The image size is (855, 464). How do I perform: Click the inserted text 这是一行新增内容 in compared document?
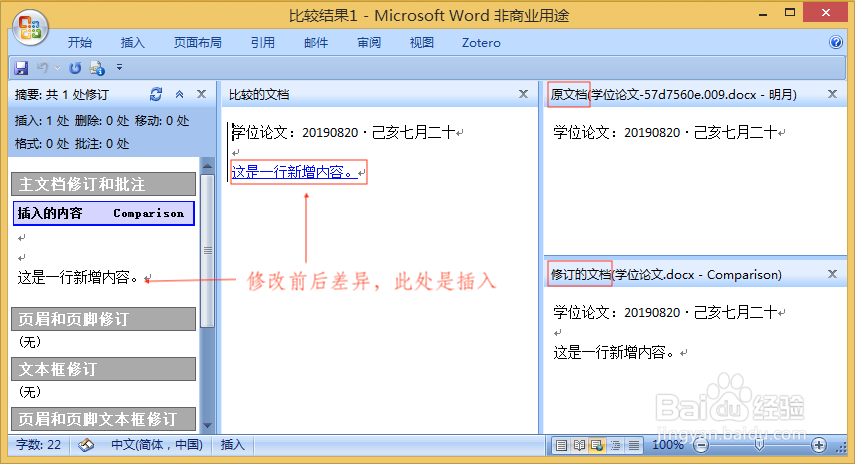coord(294,172)
